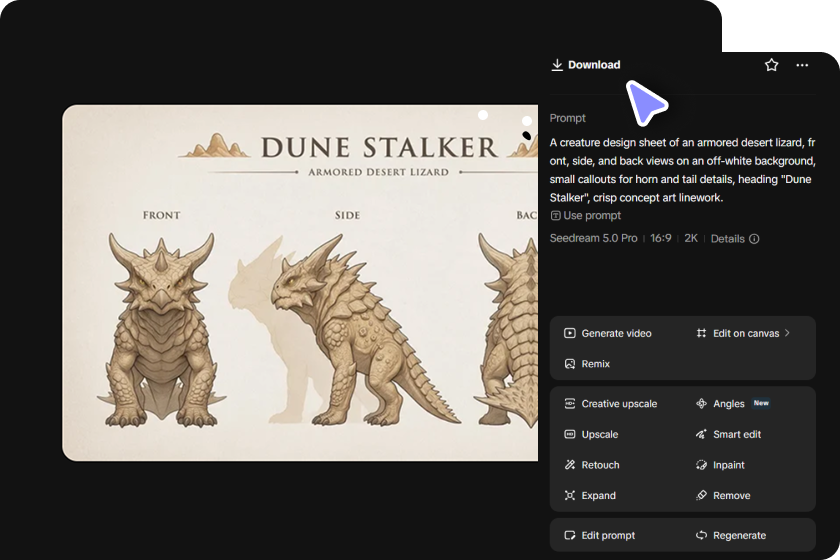Choose Retouch tool
The image size is (840, 560).
click(591, 465)
